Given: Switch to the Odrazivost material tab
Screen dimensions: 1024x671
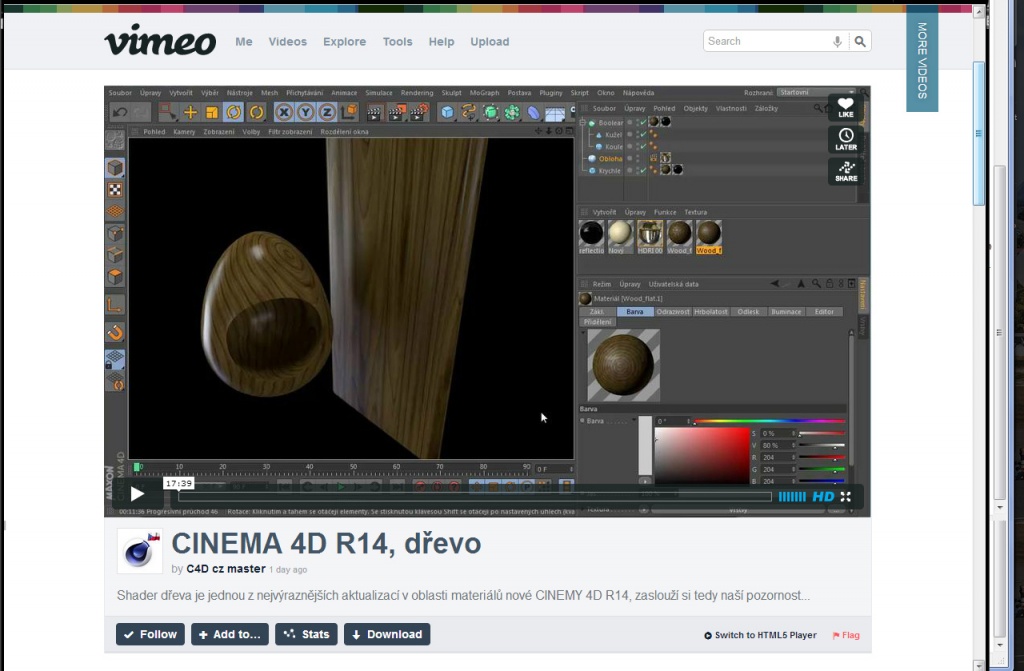Looking at the screenshot, I should point(673,312).
